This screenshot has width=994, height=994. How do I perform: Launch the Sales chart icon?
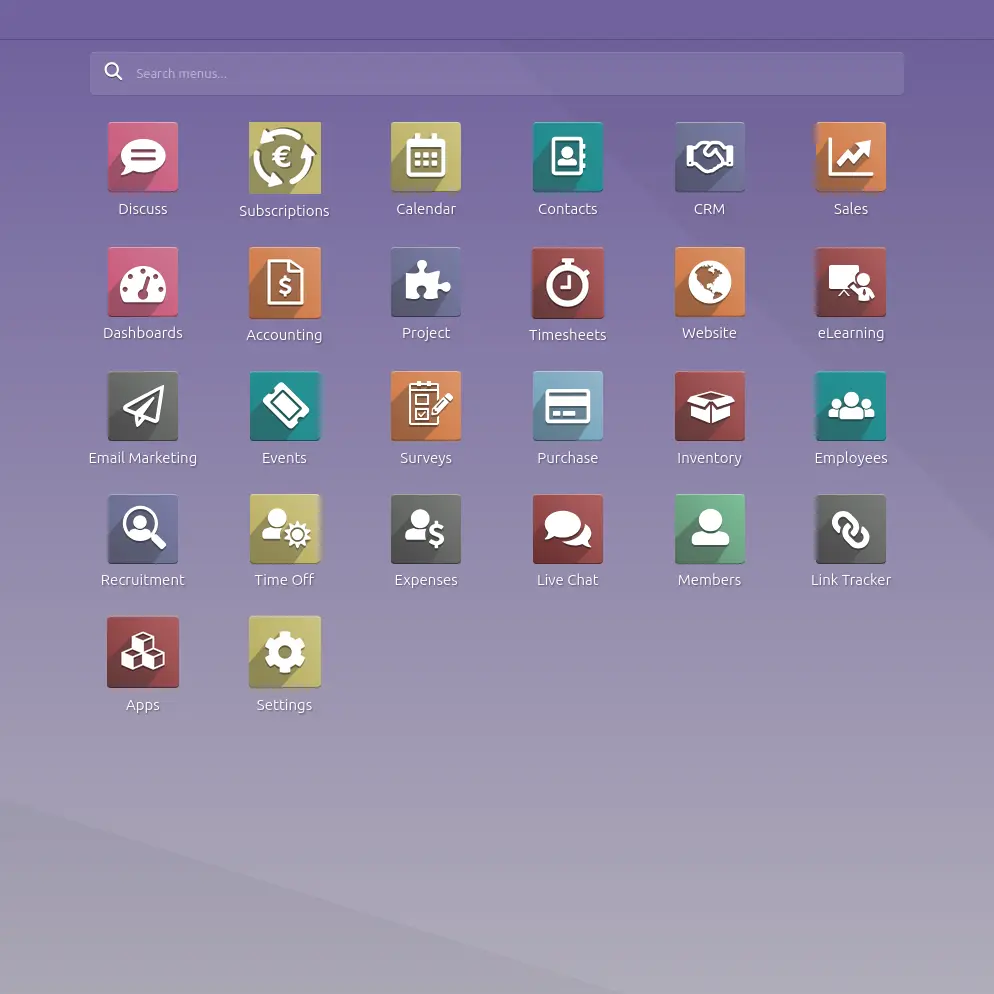(851, 157)
